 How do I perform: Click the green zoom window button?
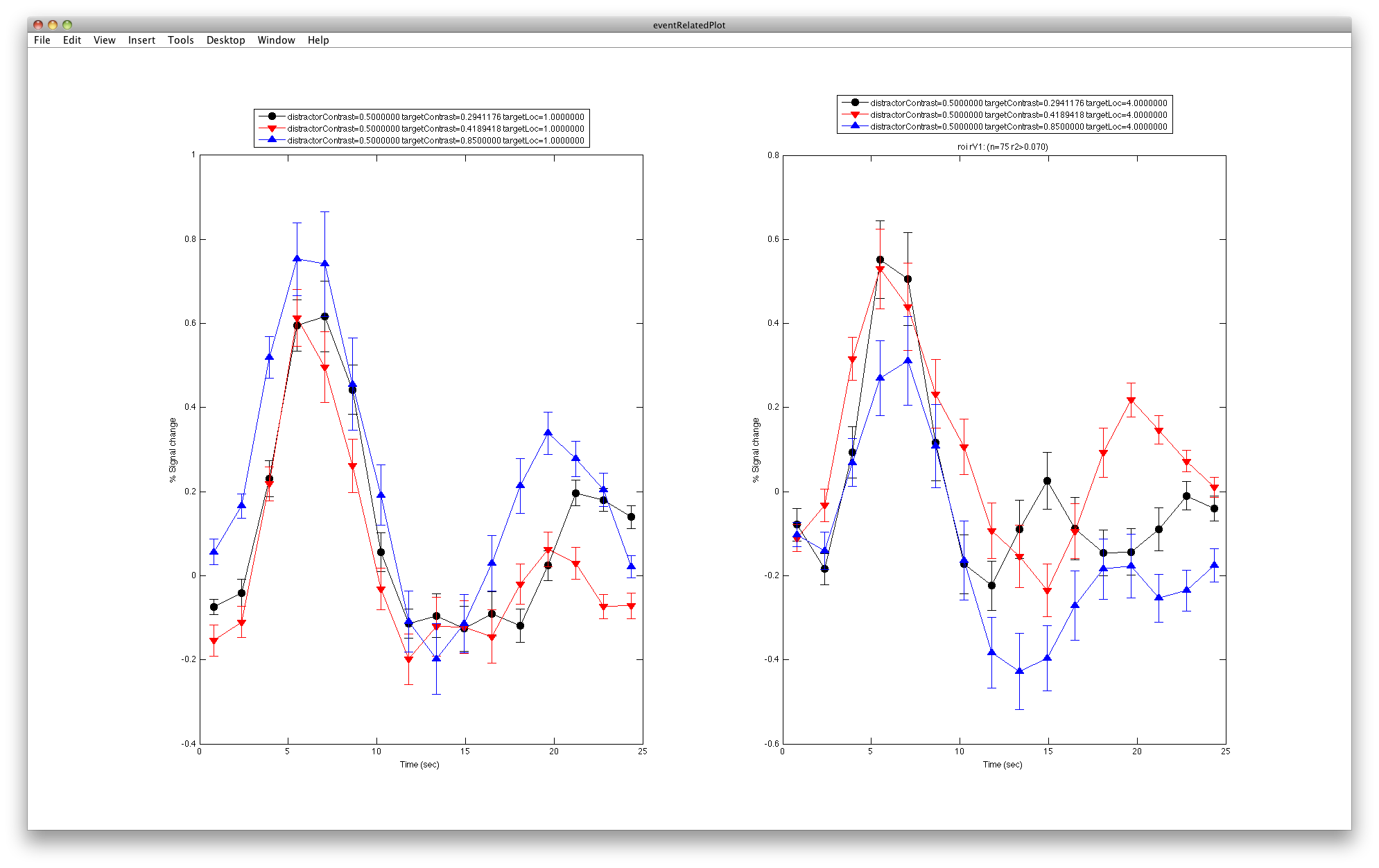pos(67,25)
